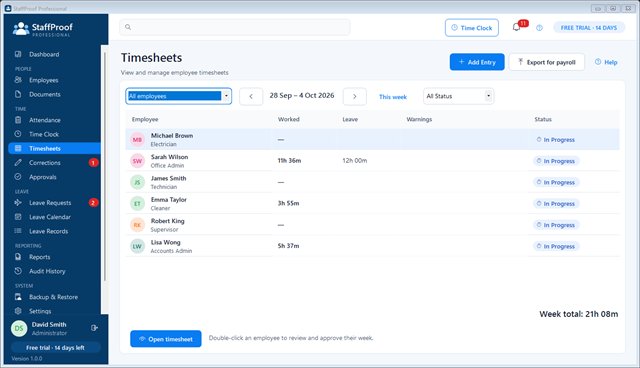Viewport: 640px width, 368px height.
Task: Select Timesheets sidebar item
Action: point(54,149)
